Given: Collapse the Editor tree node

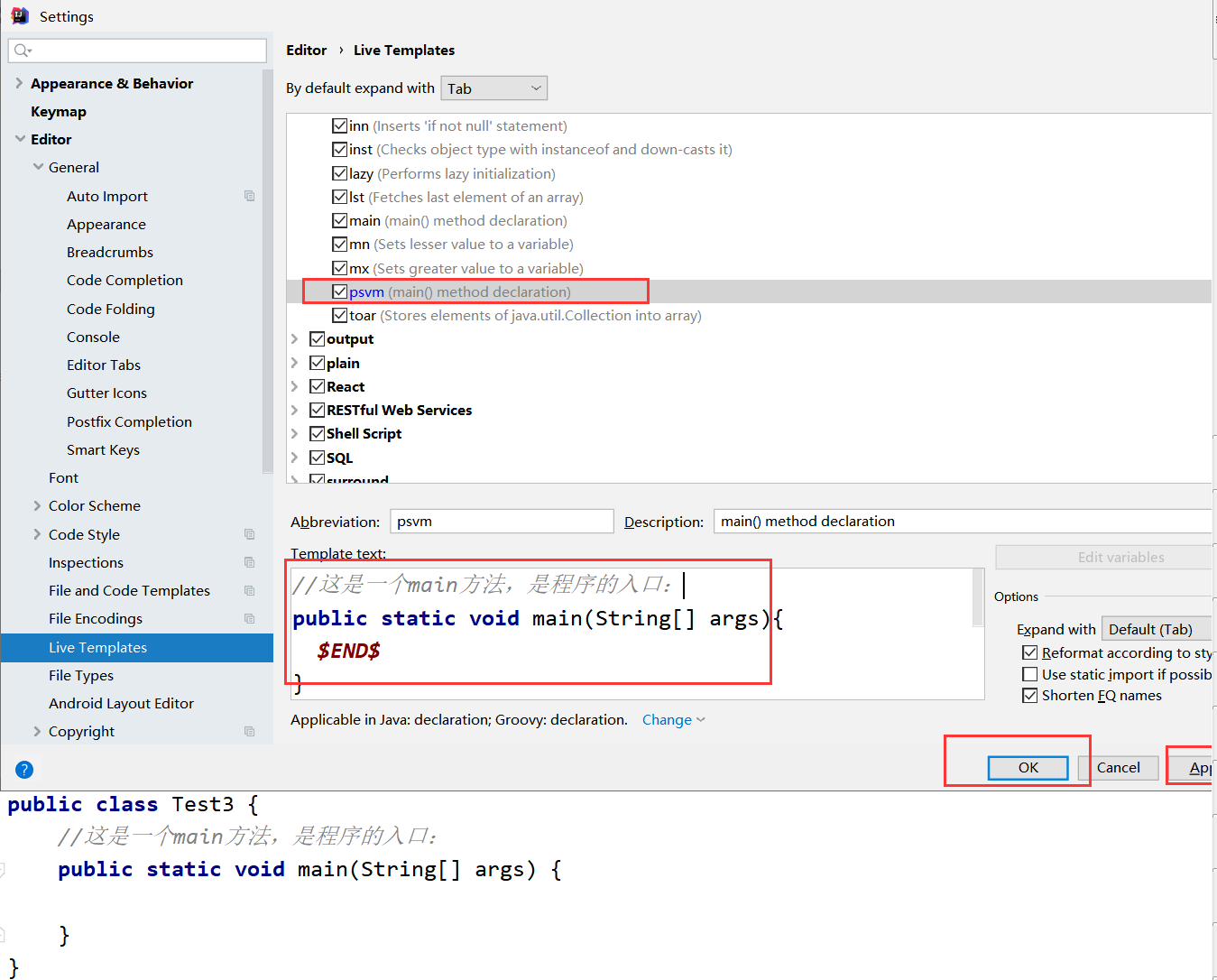Looking at the screenshot, I should coord(21,139).
